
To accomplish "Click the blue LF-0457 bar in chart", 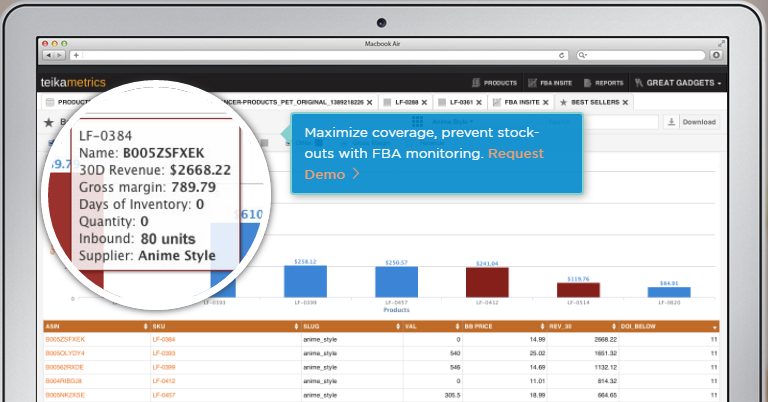I will coord(396,281).
